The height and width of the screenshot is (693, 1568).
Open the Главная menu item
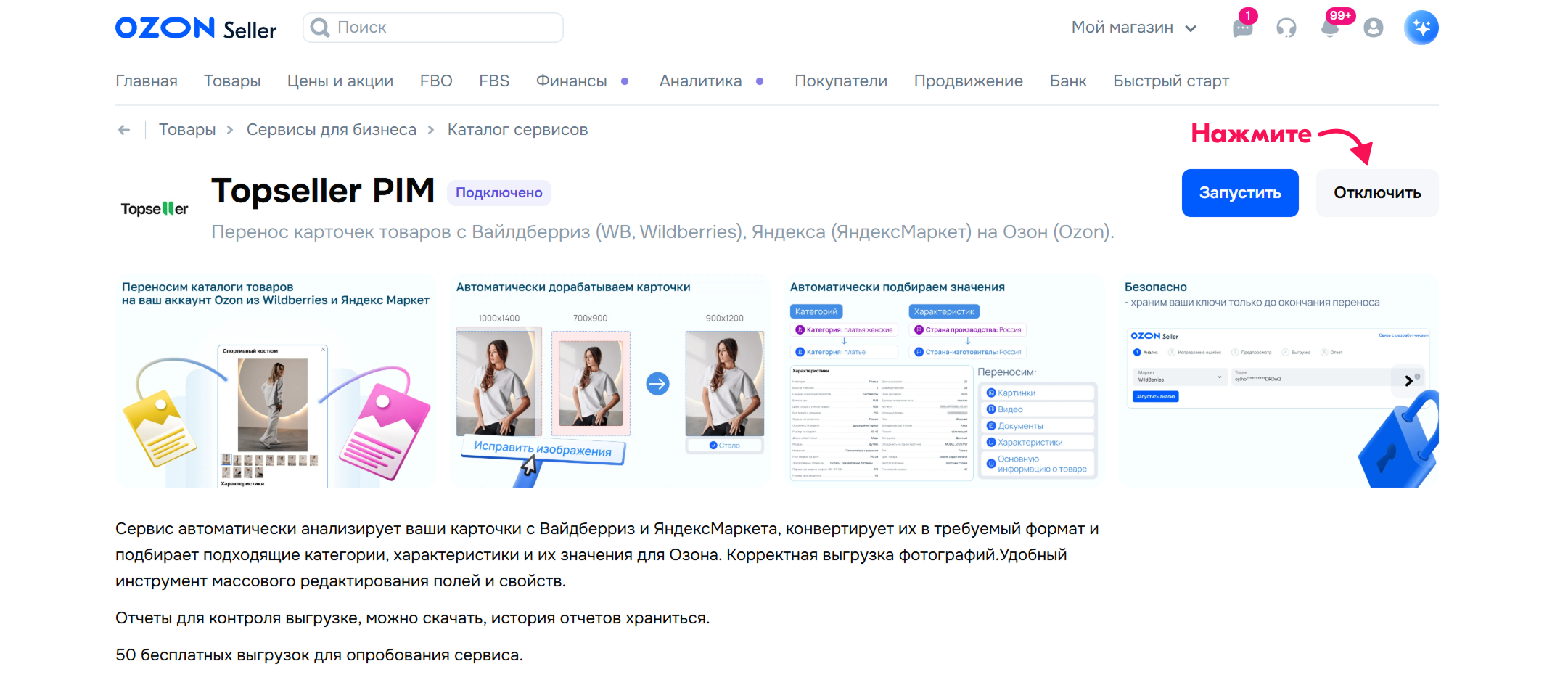click(x=147, y=81)
